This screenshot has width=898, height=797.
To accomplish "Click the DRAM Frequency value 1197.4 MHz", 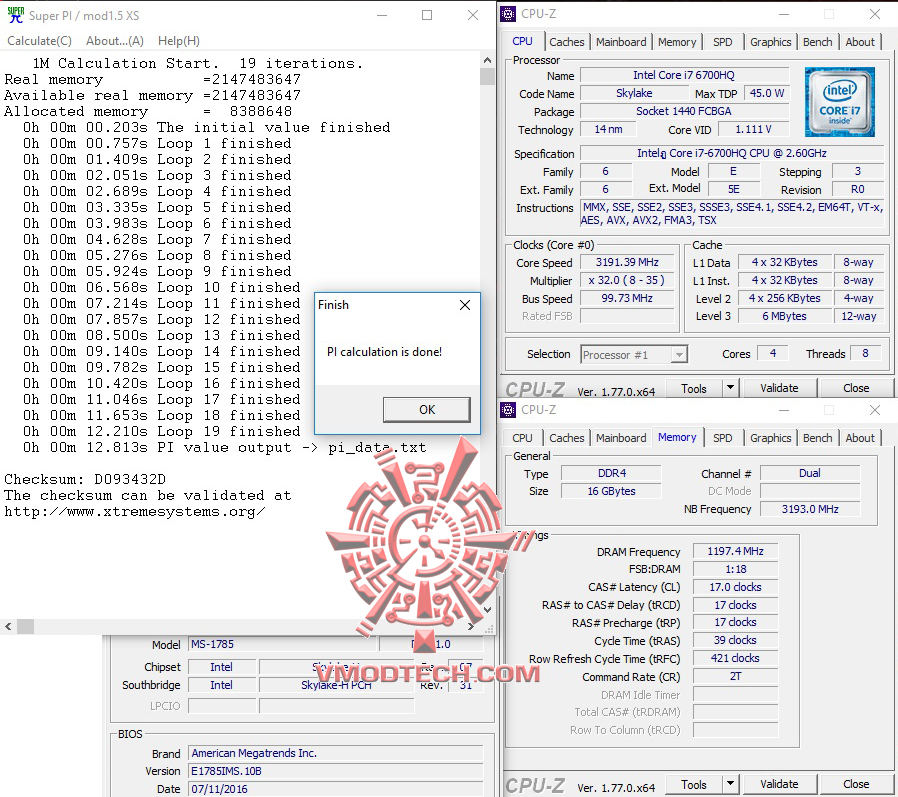I will (735, 551).
